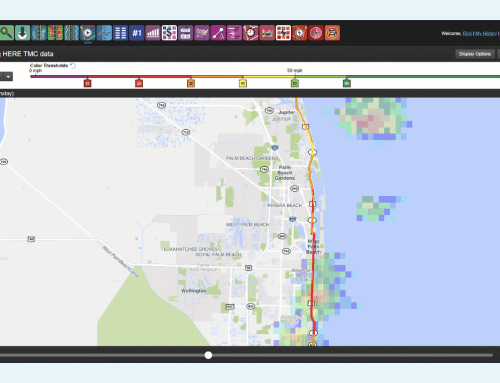500x383 pixels.
Task: Reset the Color Thresholds to default
Action: click(73, 66)
